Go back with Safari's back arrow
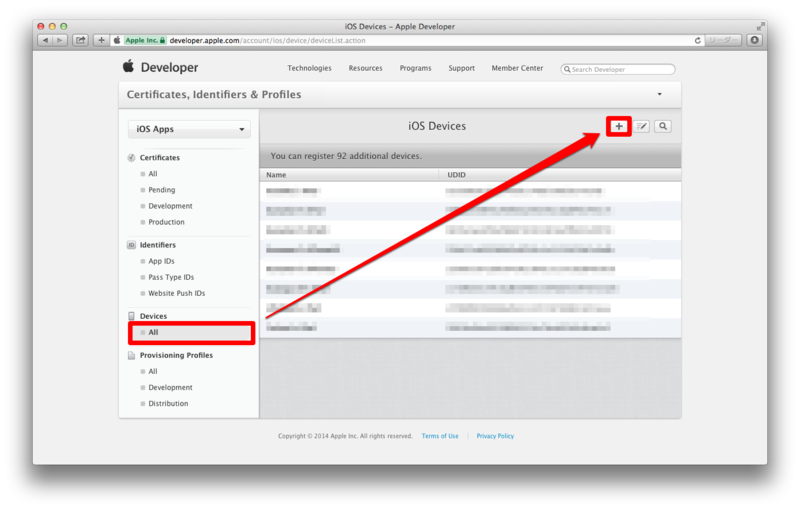Image resolution: width=800 pixels, height=510 pixels. [45, 40]
